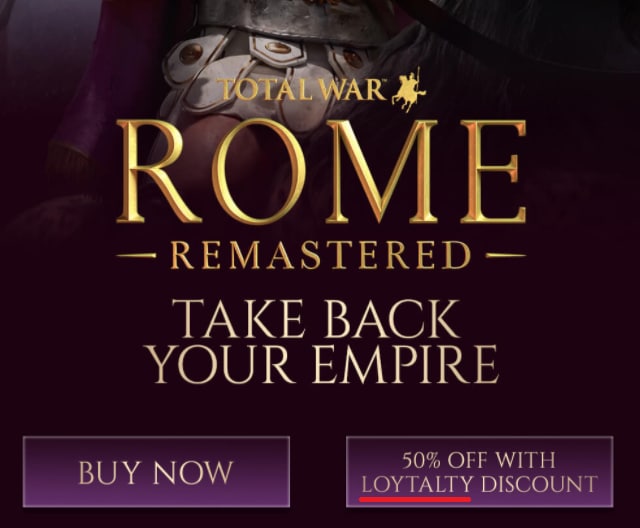The height and width of the screenshot is (528, 640).
Task: Click the word DISCOUNT in the offer
Action: click(x=539, y=484)
